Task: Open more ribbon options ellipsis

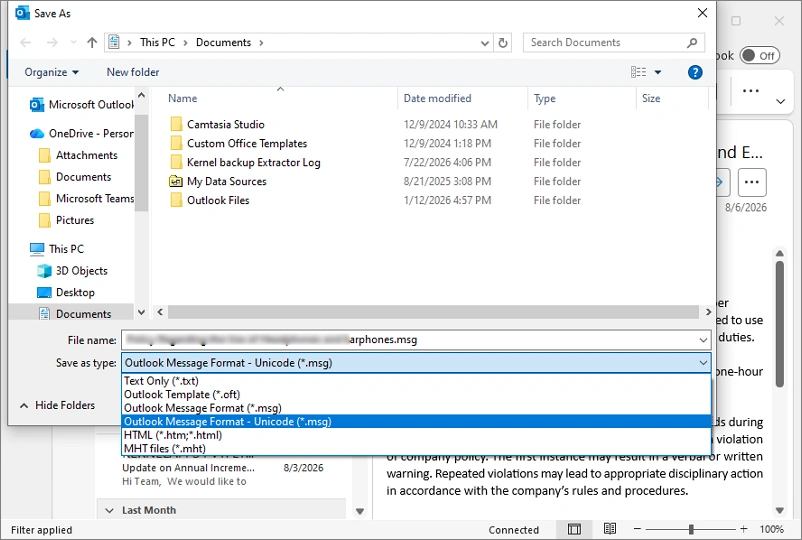Action: click(x=750, y=91)
